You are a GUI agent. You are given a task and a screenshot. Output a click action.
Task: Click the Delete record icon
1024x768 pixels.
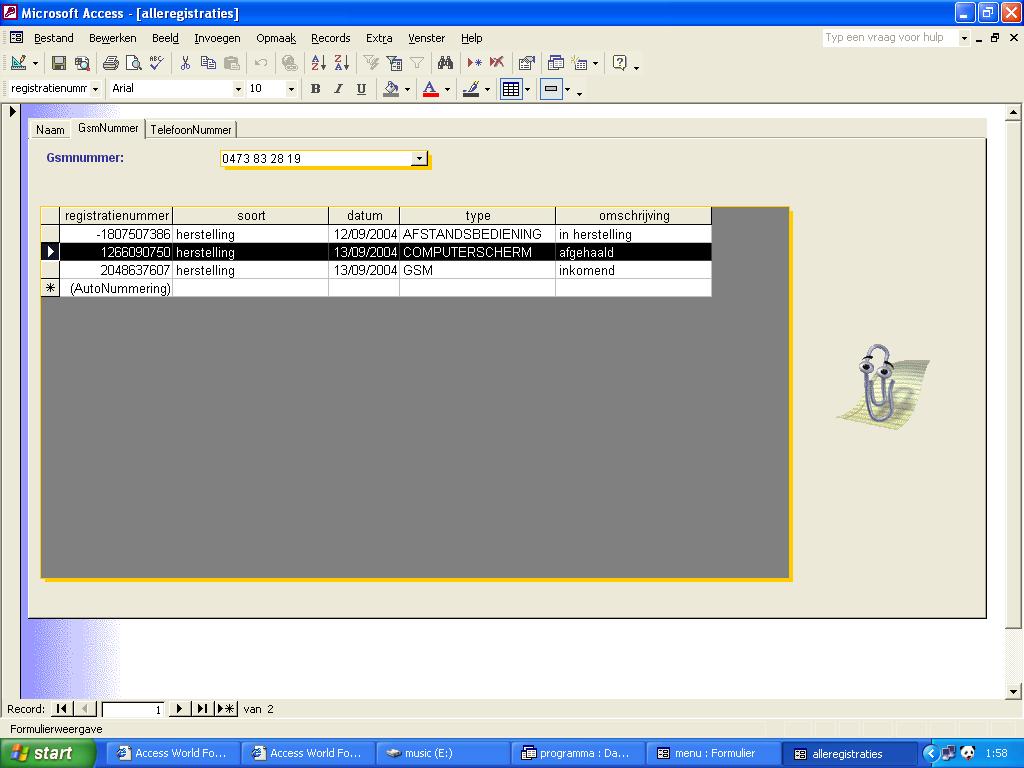click(497, 63)
